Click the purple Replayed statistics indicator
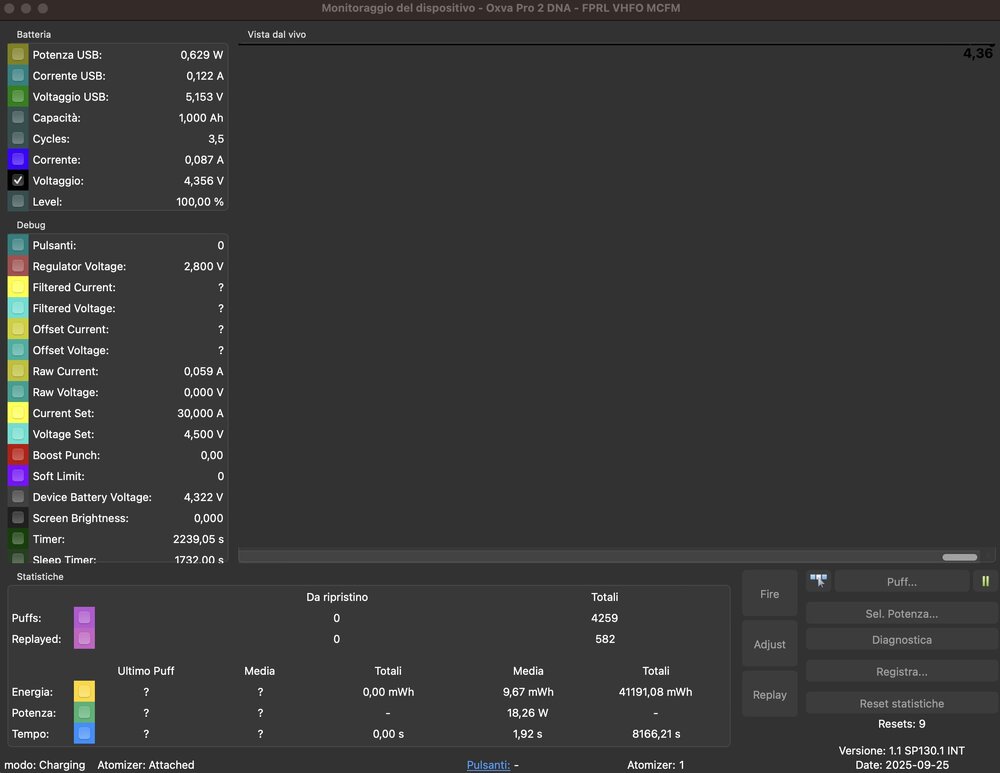The height and width of the screenshot is (773, 1000). point(85,639)
